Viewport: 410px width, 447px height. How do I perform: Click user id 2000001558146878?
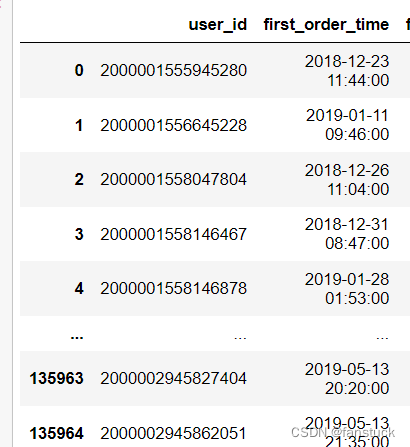(x=173, y=288)
